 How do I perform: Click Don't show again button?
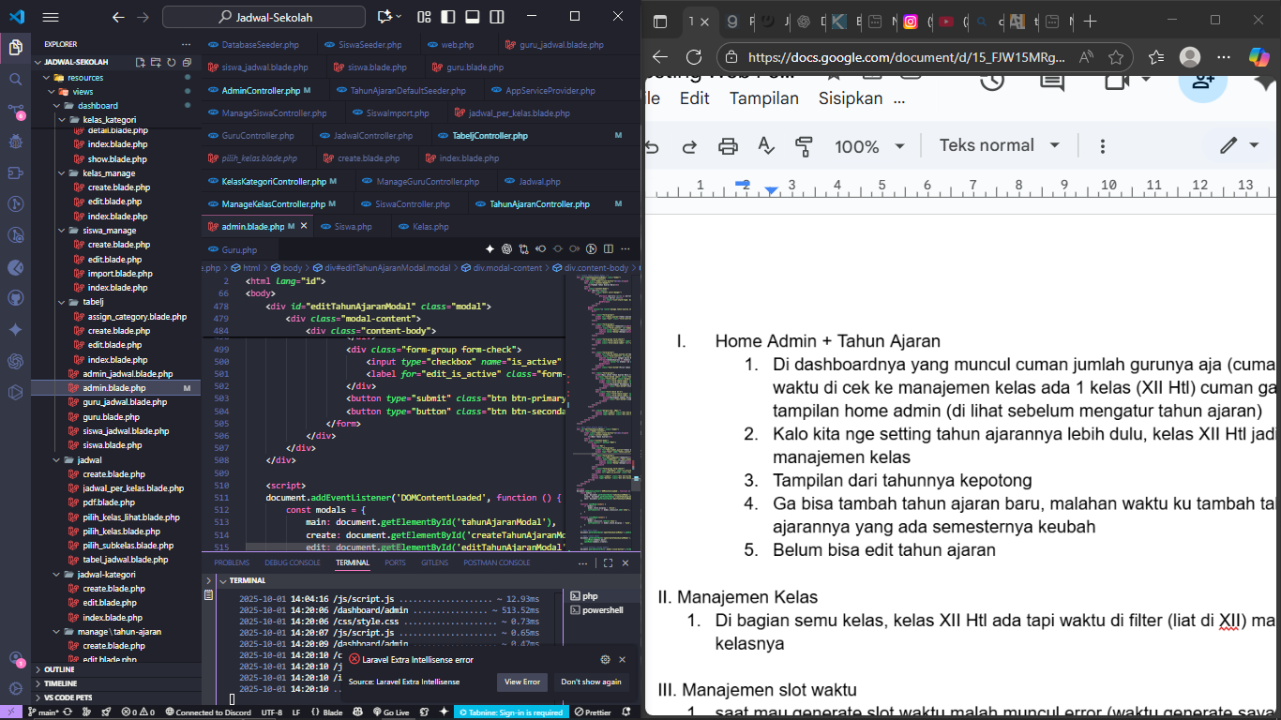[590, 682]
